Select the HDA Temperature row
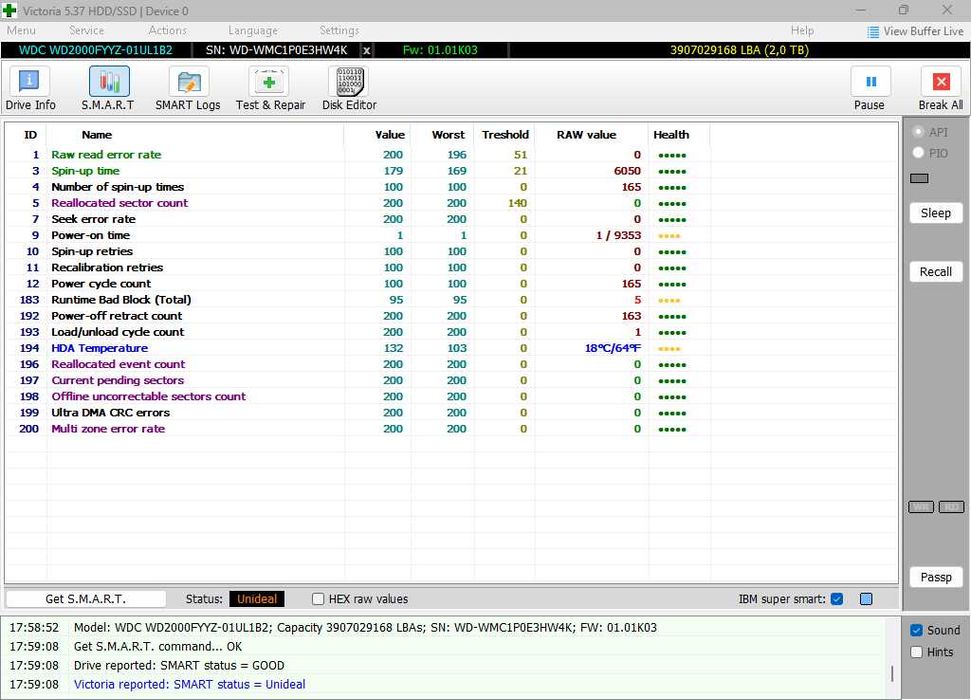 [x=451, y=348]
